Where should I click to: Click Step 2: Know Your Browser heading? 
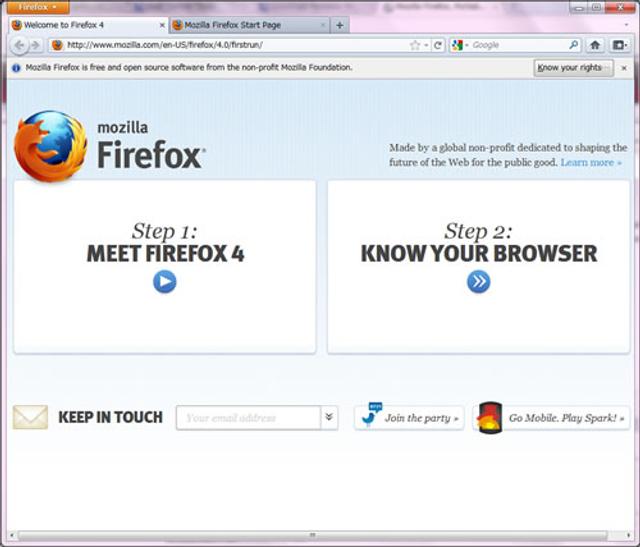coord(479,243)
